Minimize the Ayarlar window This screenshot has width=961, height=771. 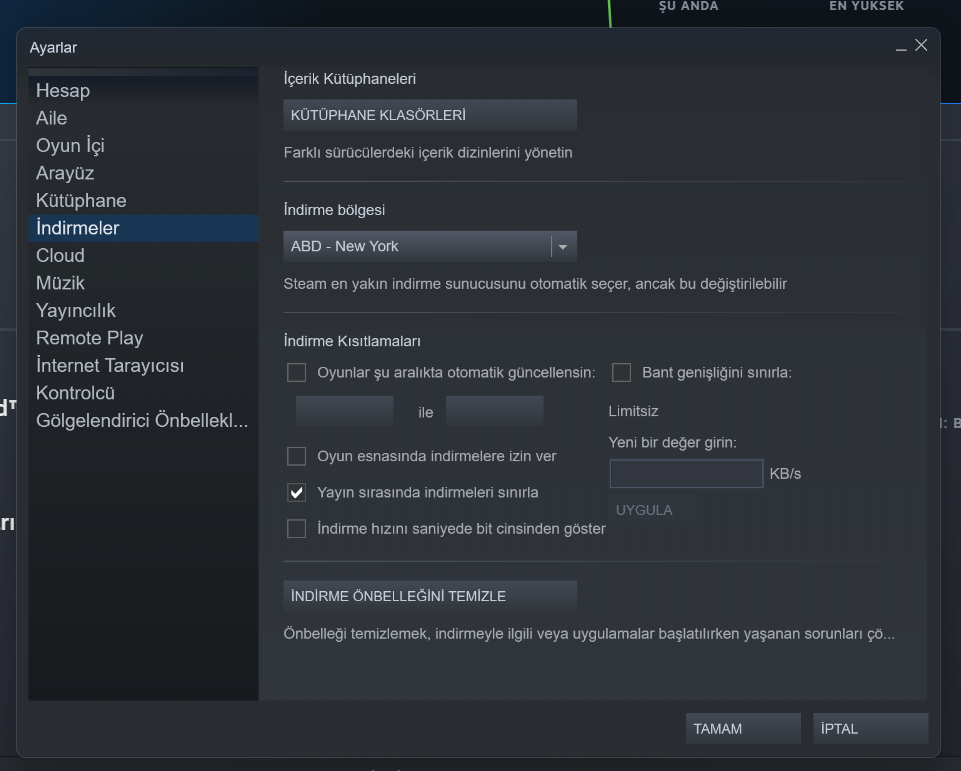pos(901,47)
